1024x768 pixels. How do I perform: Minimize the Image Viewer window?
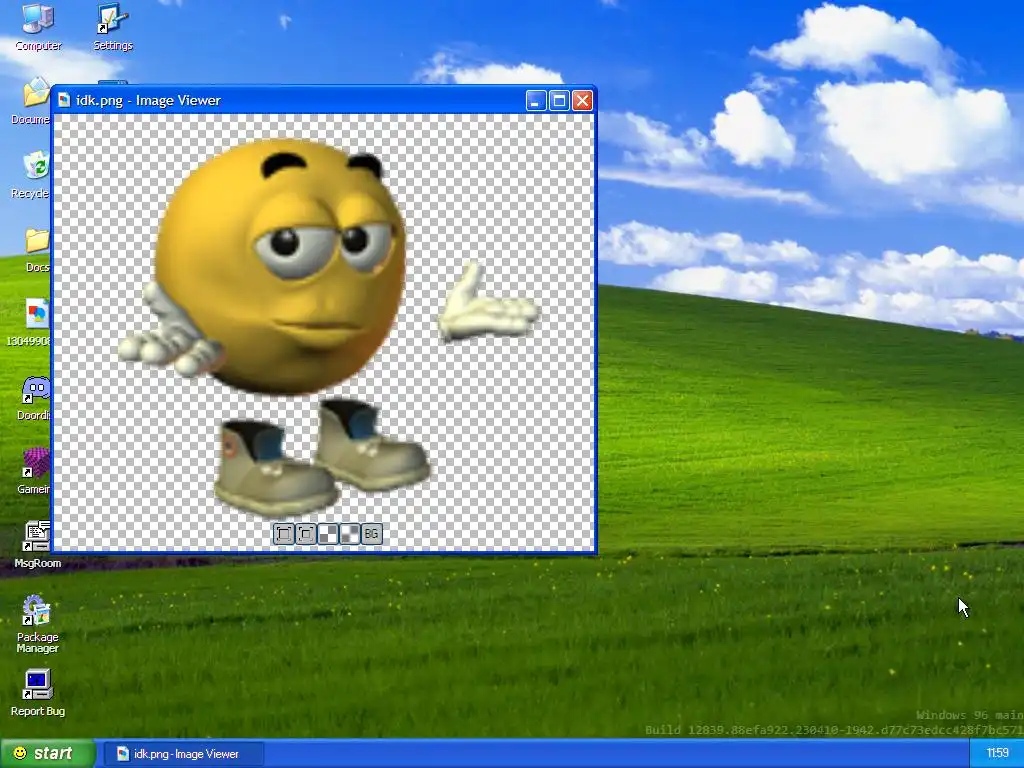[536, 101]
